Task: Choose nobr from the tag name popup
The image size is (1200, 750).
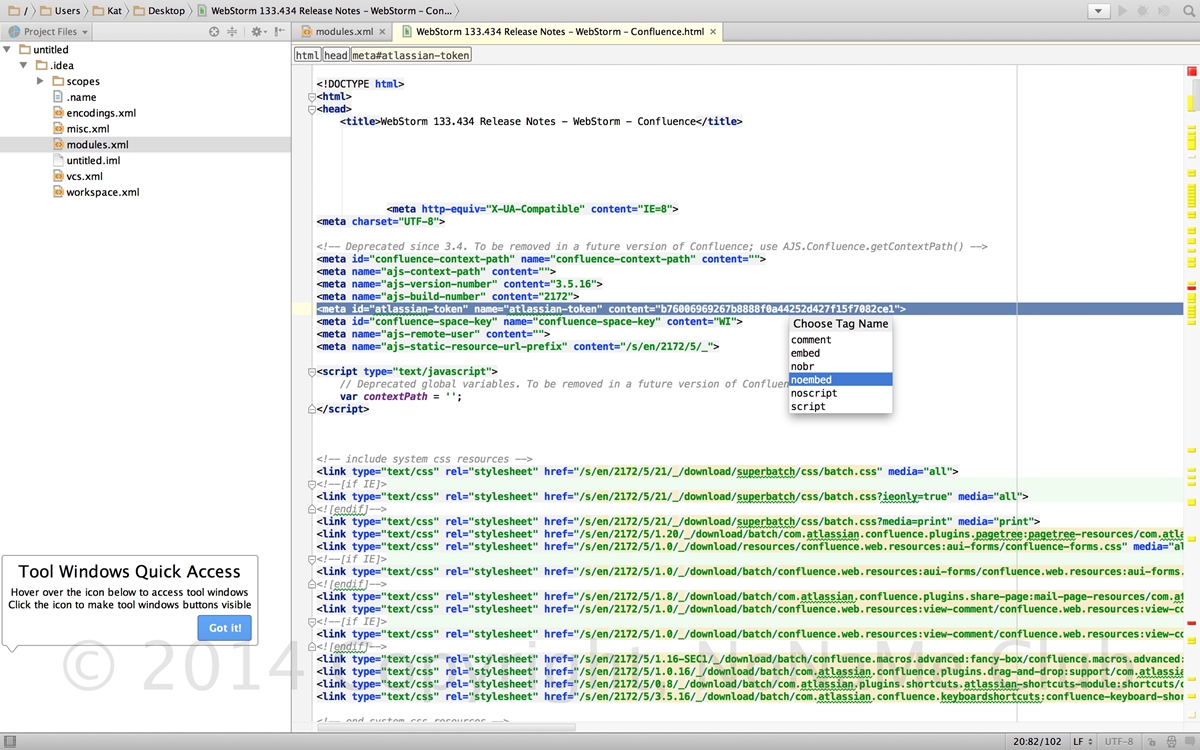Action: pyautogui.click(x=840, y=367)
